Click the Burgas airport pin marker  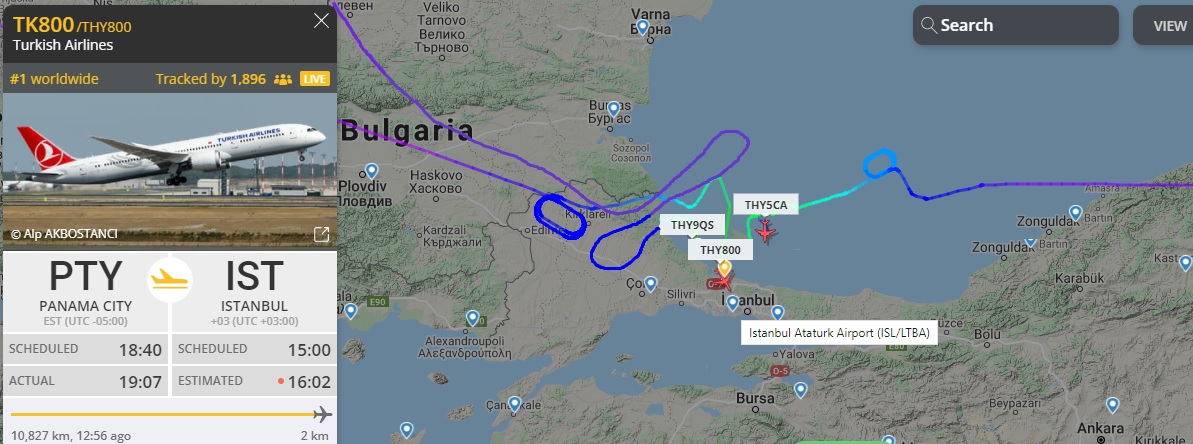click(613, 109)
